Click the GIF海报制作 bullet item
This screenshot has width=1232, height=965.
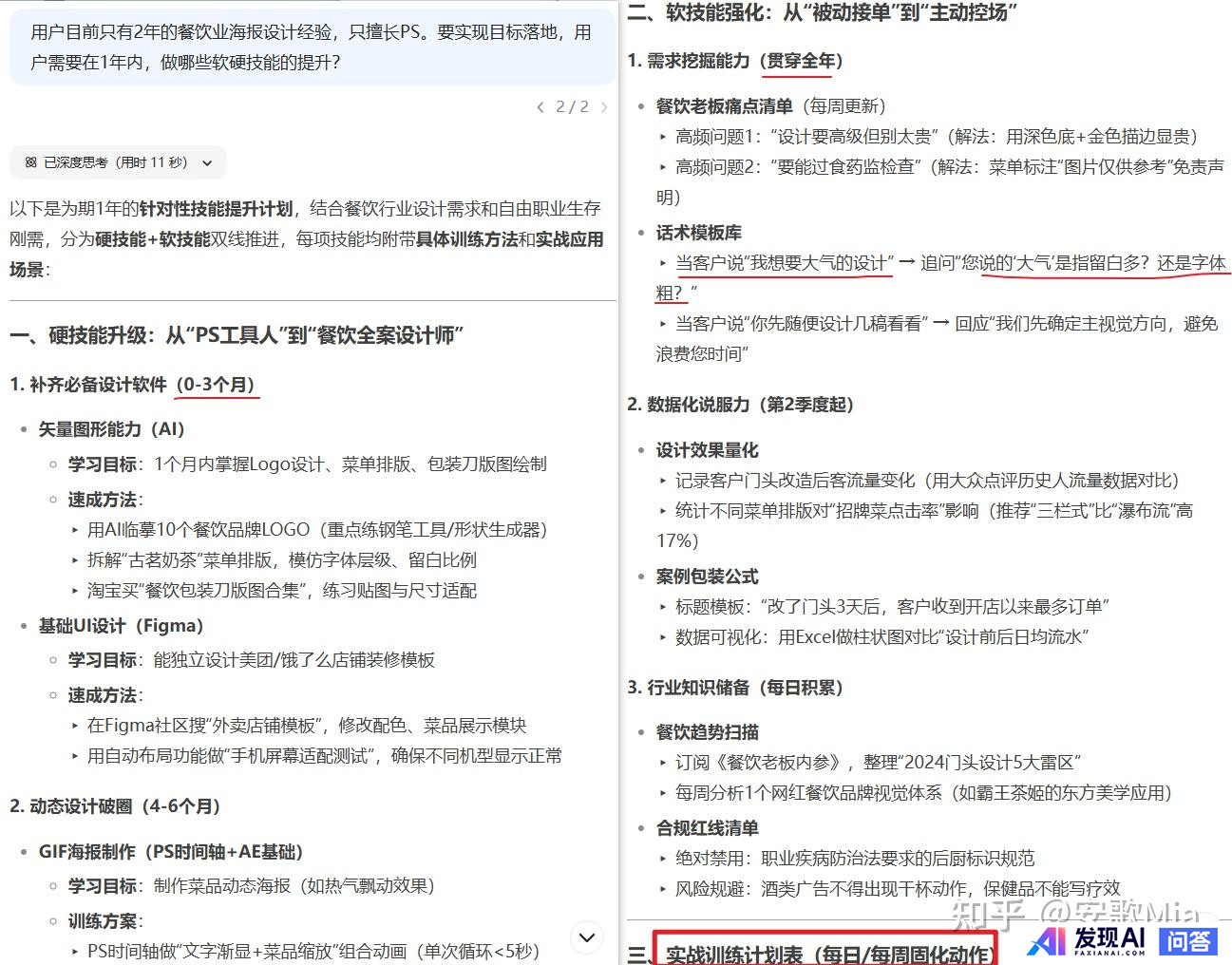pyautogui.click(x=171, y=852)
